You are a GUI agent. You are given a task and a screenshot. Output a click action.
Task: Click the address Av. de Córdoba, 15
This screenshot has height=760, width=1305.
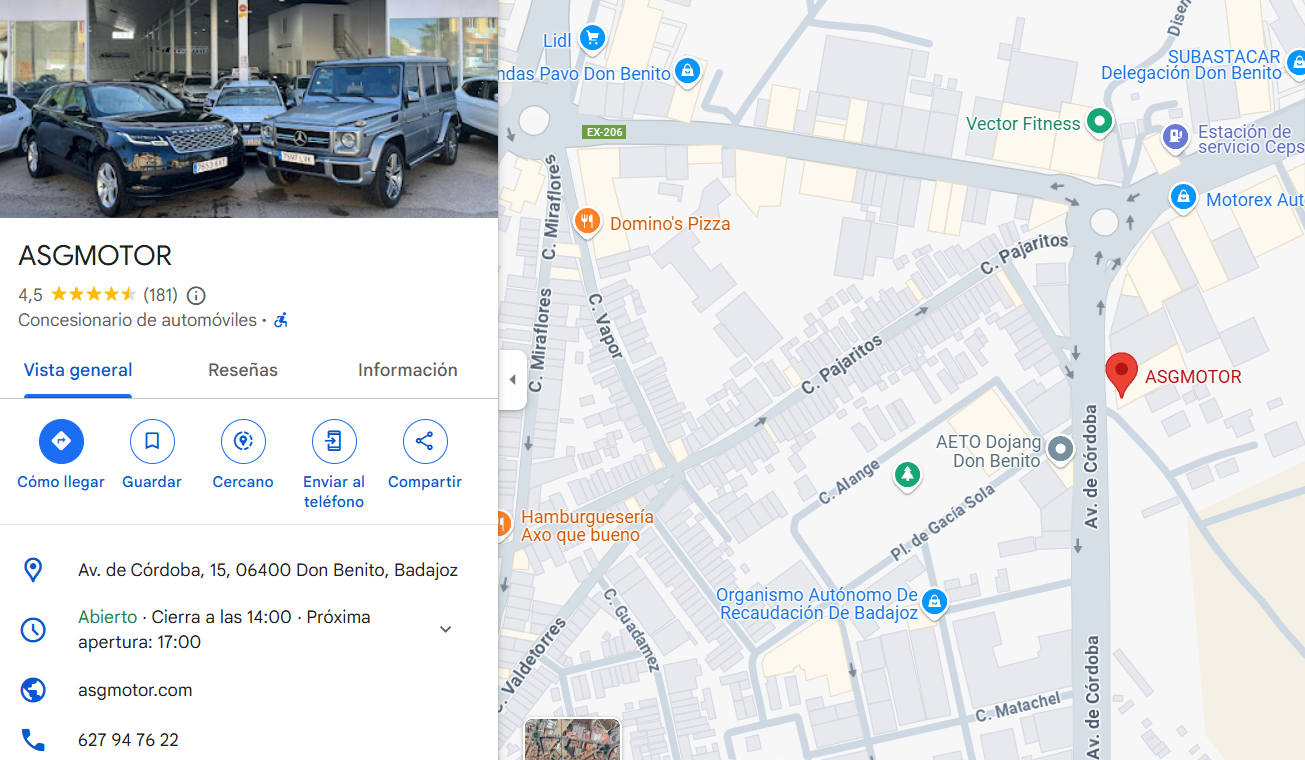[268, 570]
